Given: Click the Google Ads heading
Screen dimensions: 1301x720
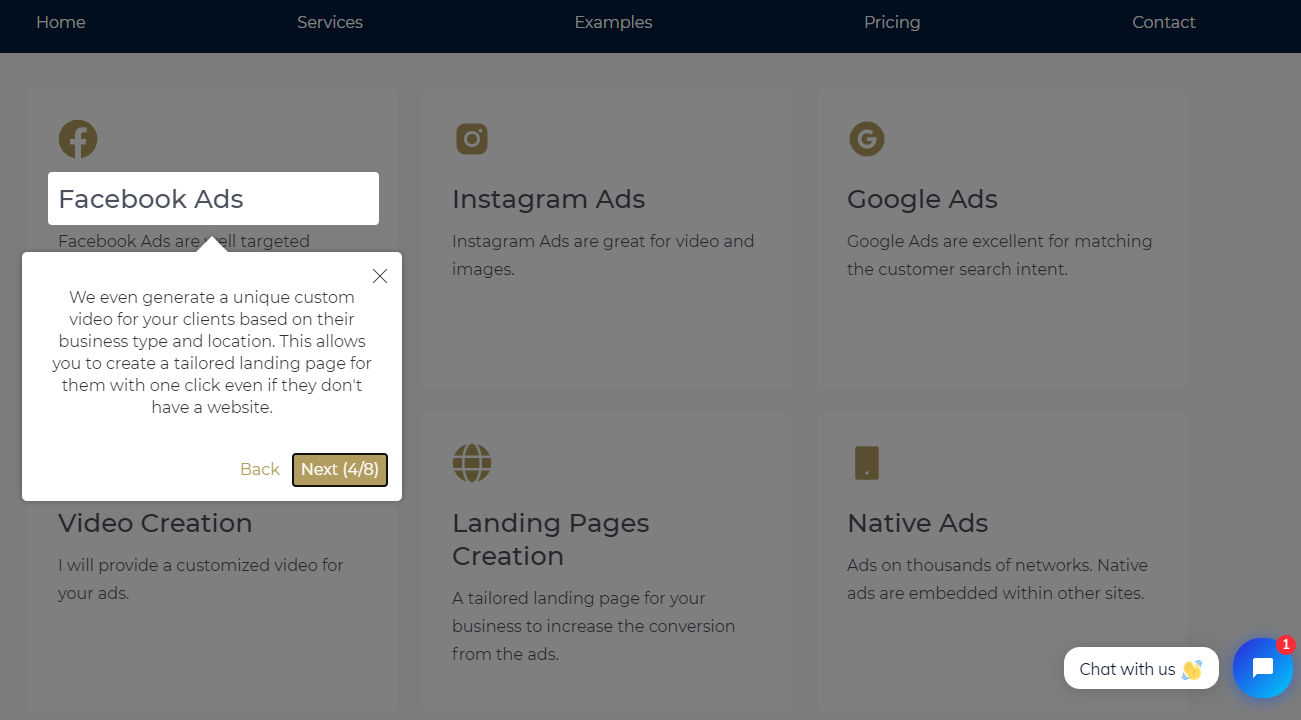Looking at the screenshot, I should pos(922,199).
